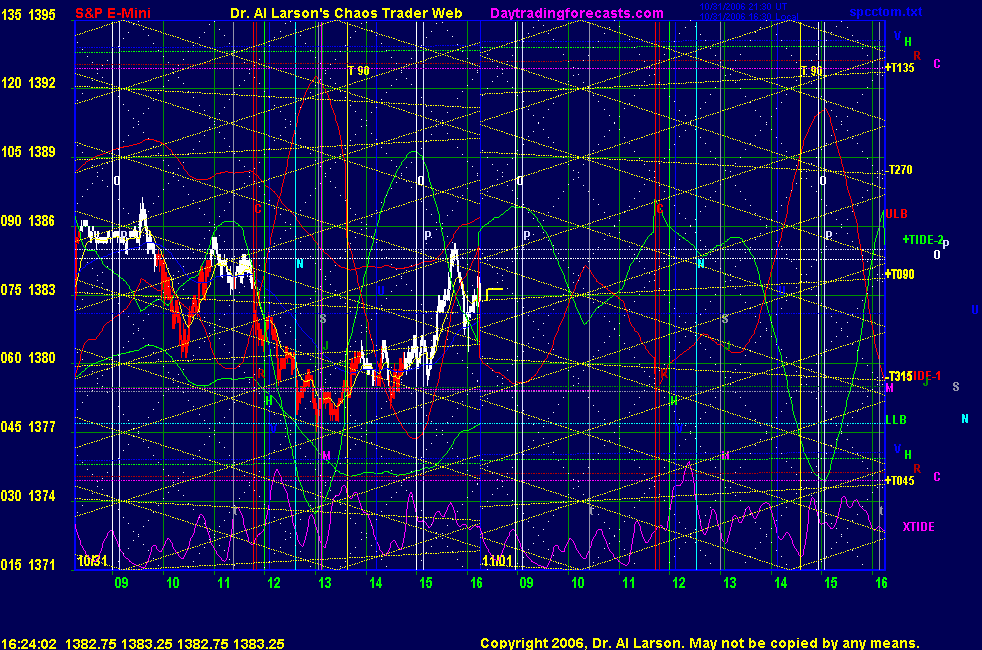The image size is (982, 650).
Task: Select the "1382.75 1383.25 1382.75 1383.25" quote values
Action: click(175, 643)
